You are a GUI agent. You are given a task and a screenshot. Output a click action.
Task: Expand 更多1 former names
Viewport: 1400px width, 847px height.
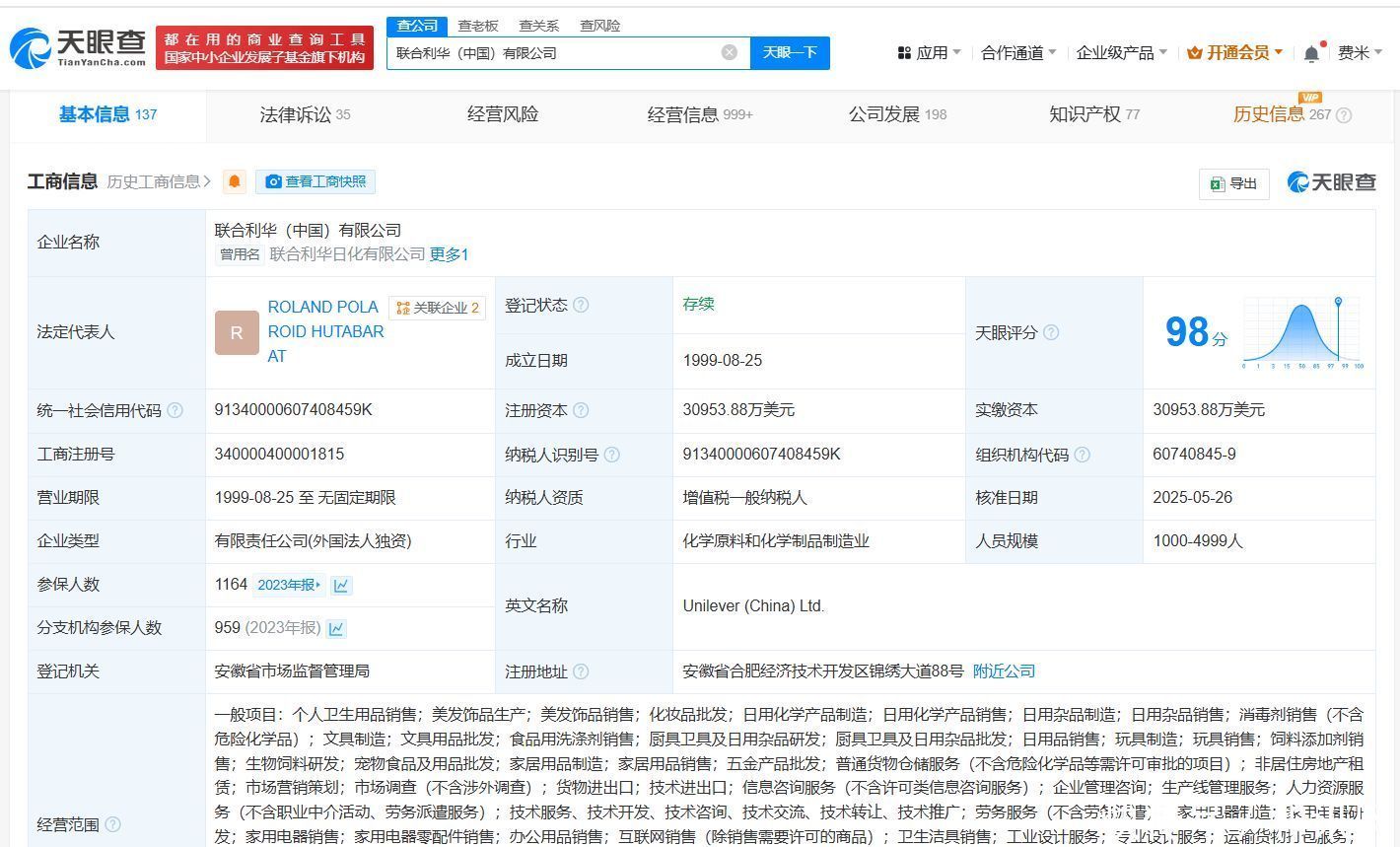[x=449, y=254]
